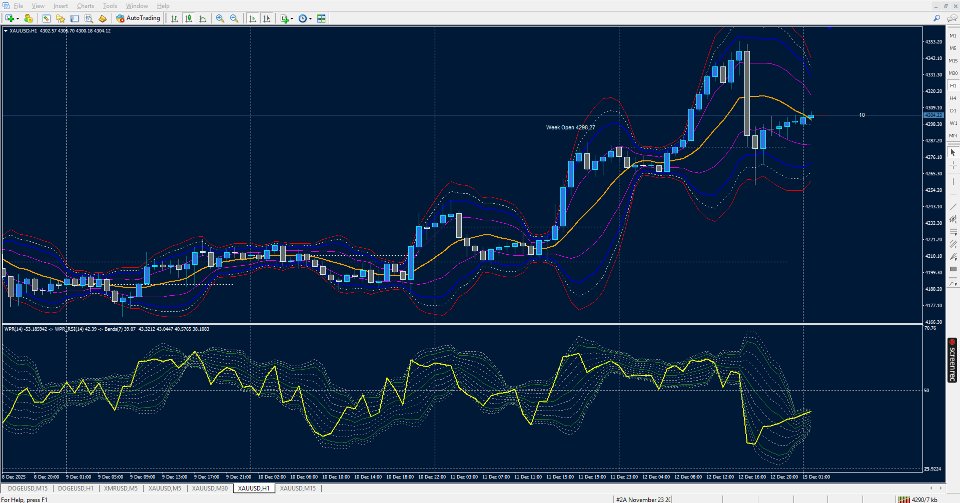The height and width of the screenshot is (503, 960).
Task: Switch timeframe to MN monthly
Action: pos(953,135)
